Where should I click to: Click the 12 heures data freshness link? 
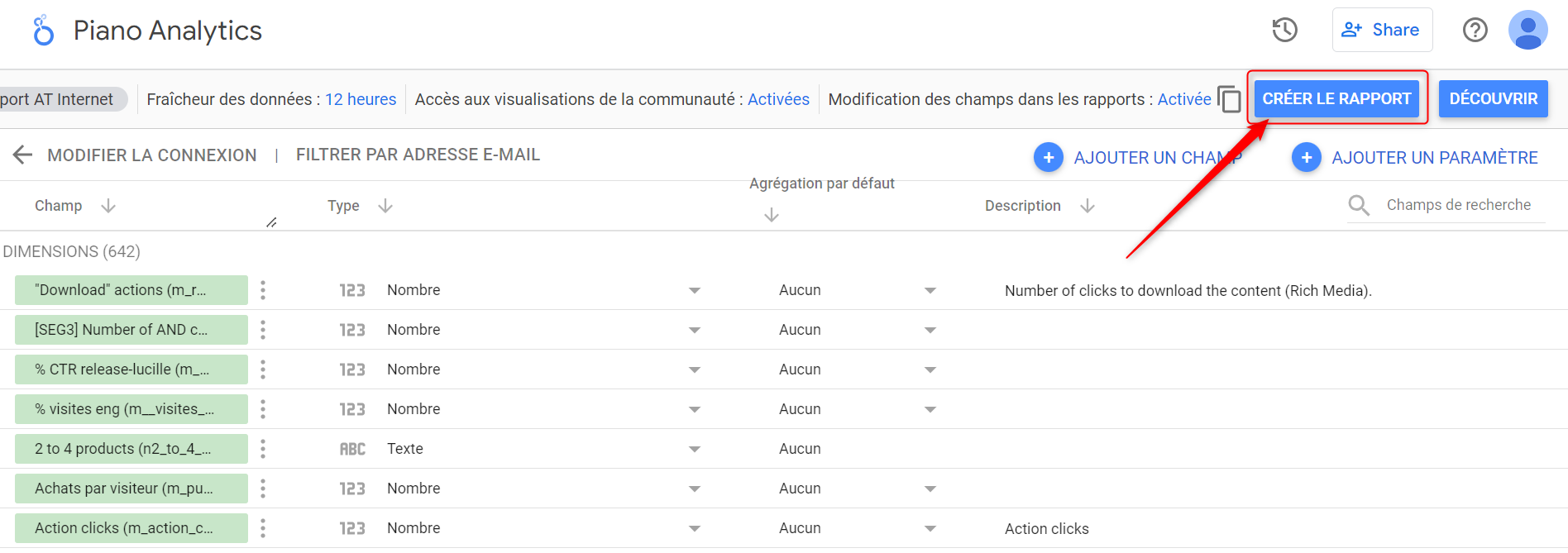361,99
